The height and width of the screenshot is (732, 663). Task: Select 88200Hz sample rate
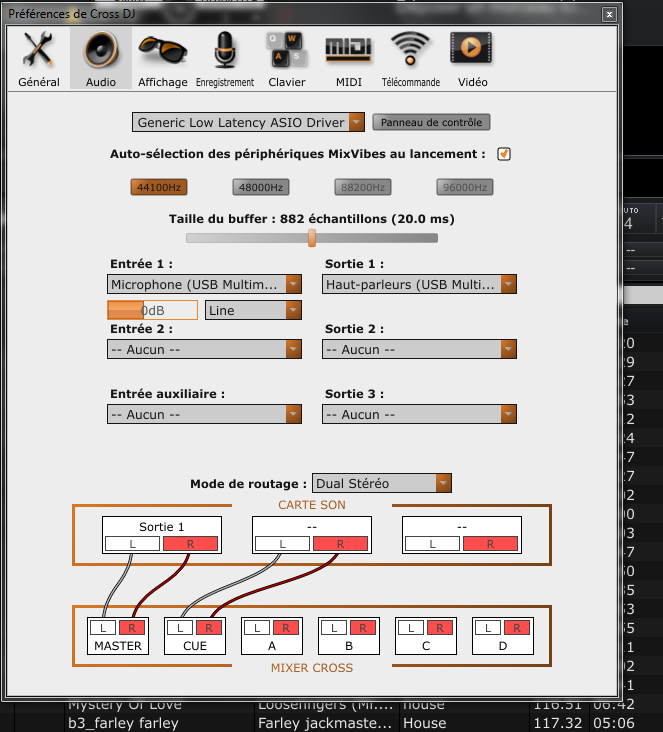point(363,187)
